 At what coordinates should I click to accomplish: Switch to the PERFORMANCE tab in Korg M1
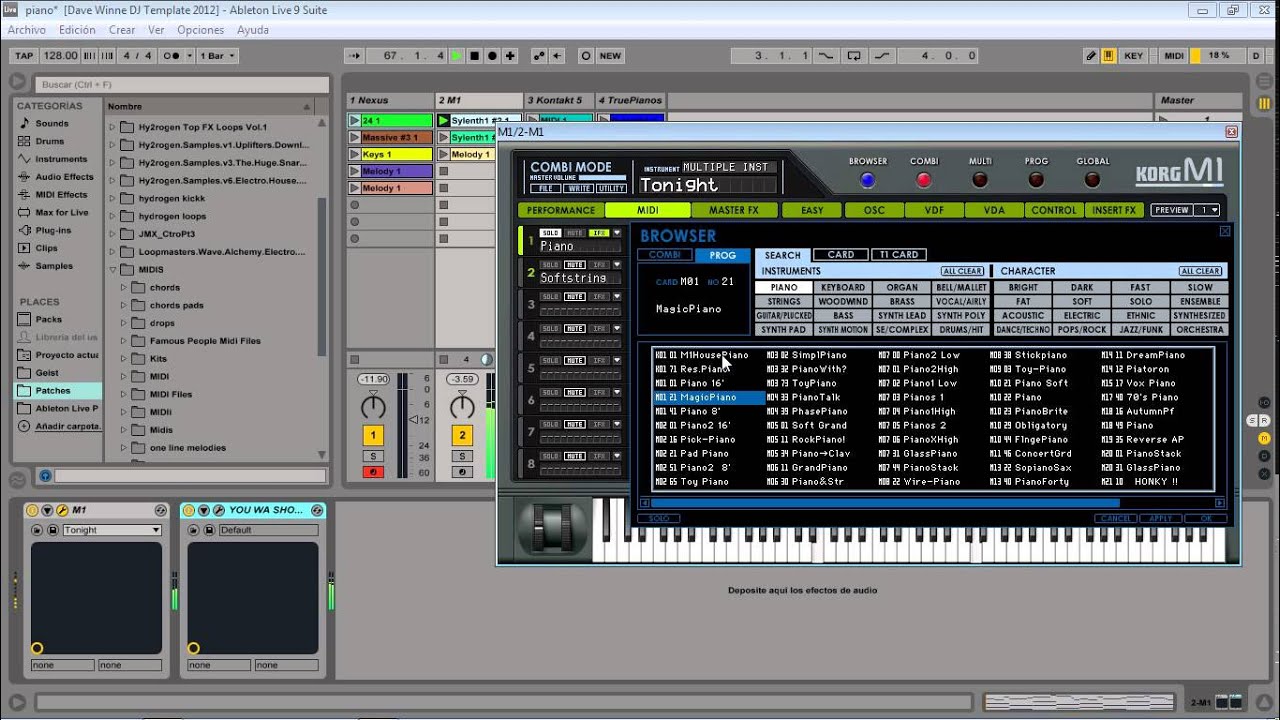click(x=561, y=210)
